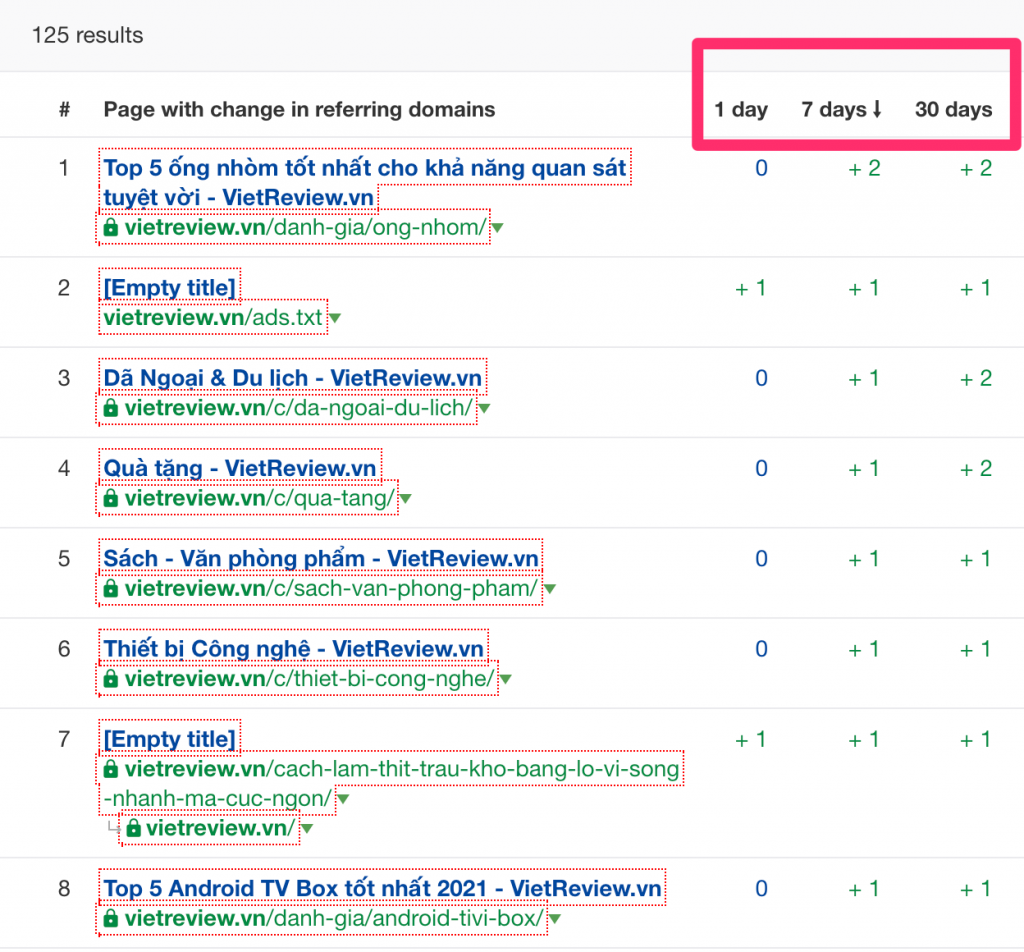Expand the dropdown arrow beside da-ngoai-du-lich URL
Screen dimensions: 1024x952
click(484, 409)
